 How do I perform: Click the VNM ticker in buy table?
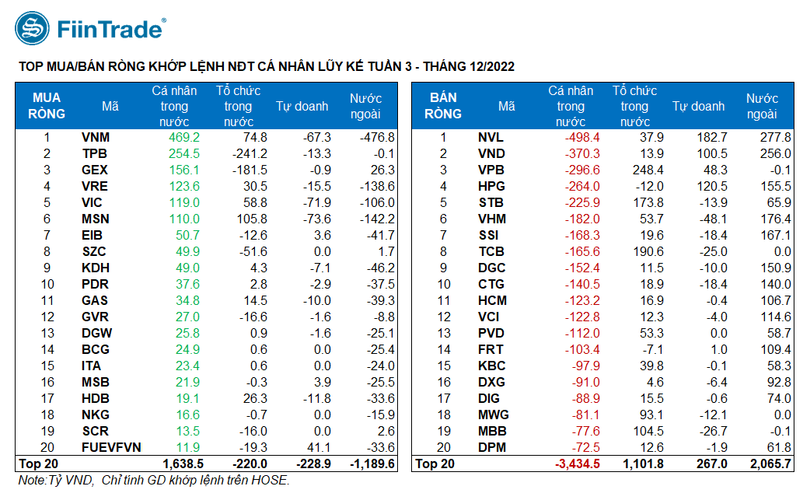coord(95,136)
